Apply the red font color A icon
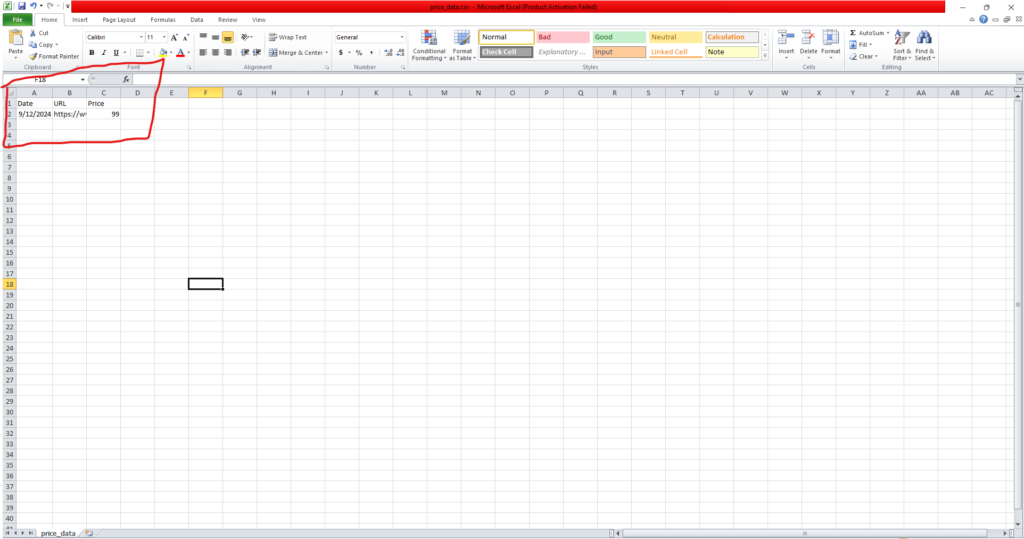Image resolution: width=1024 pixels, height=539 pixels. [x=180, y=52]
